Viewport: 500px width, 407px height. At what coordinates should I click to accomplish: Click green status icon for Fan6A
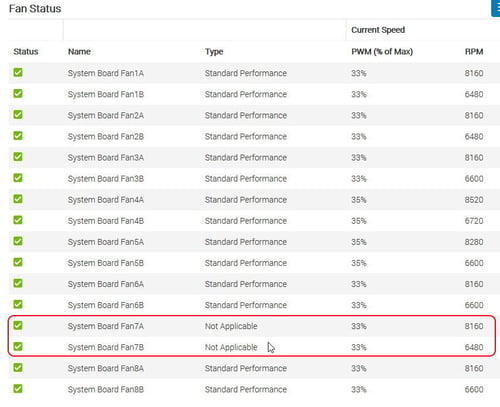point(18,283)
